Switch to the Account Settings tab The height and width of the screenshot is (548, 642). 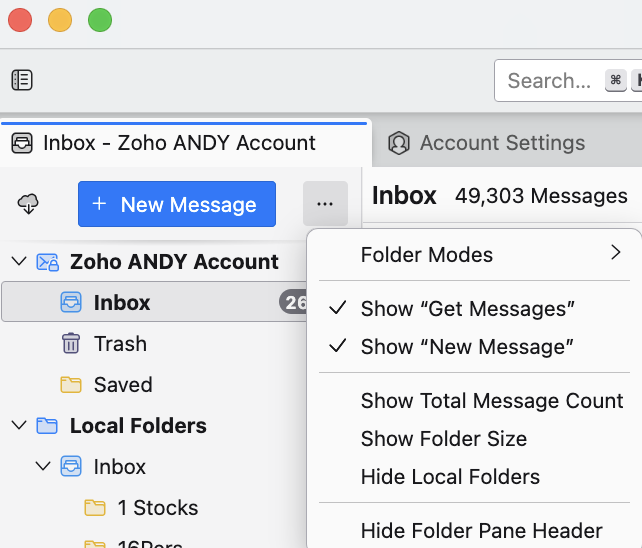[x=501, y=143]
